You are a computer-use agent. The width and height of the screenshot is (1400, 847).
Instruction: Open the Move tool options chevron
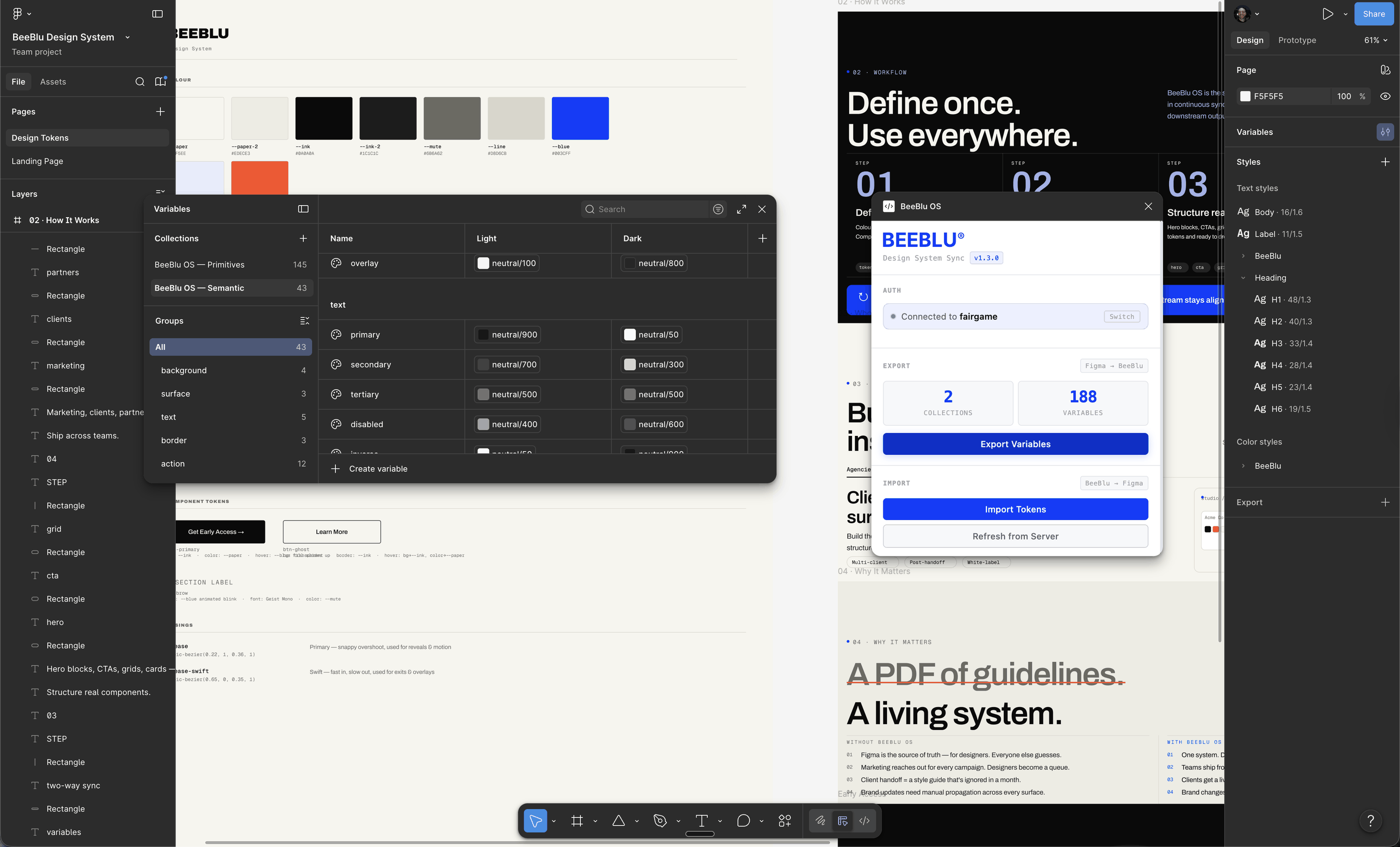click(x=553, y=821)
